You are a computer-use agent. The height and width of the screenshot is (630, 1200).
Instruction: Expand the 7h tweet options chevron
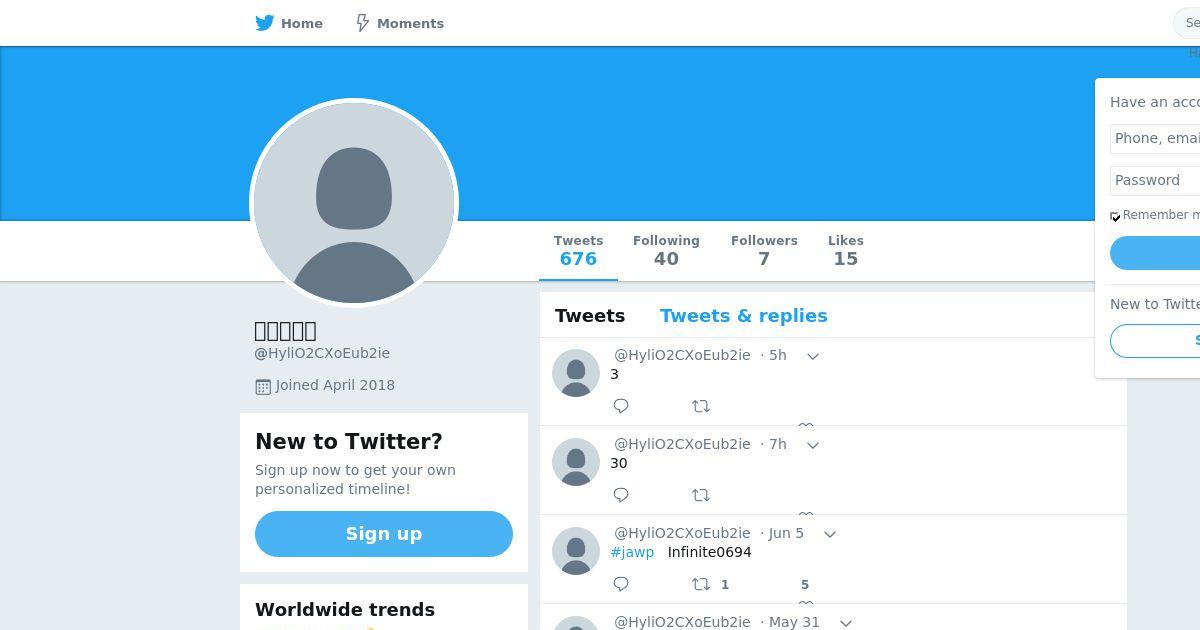(813, 445)
